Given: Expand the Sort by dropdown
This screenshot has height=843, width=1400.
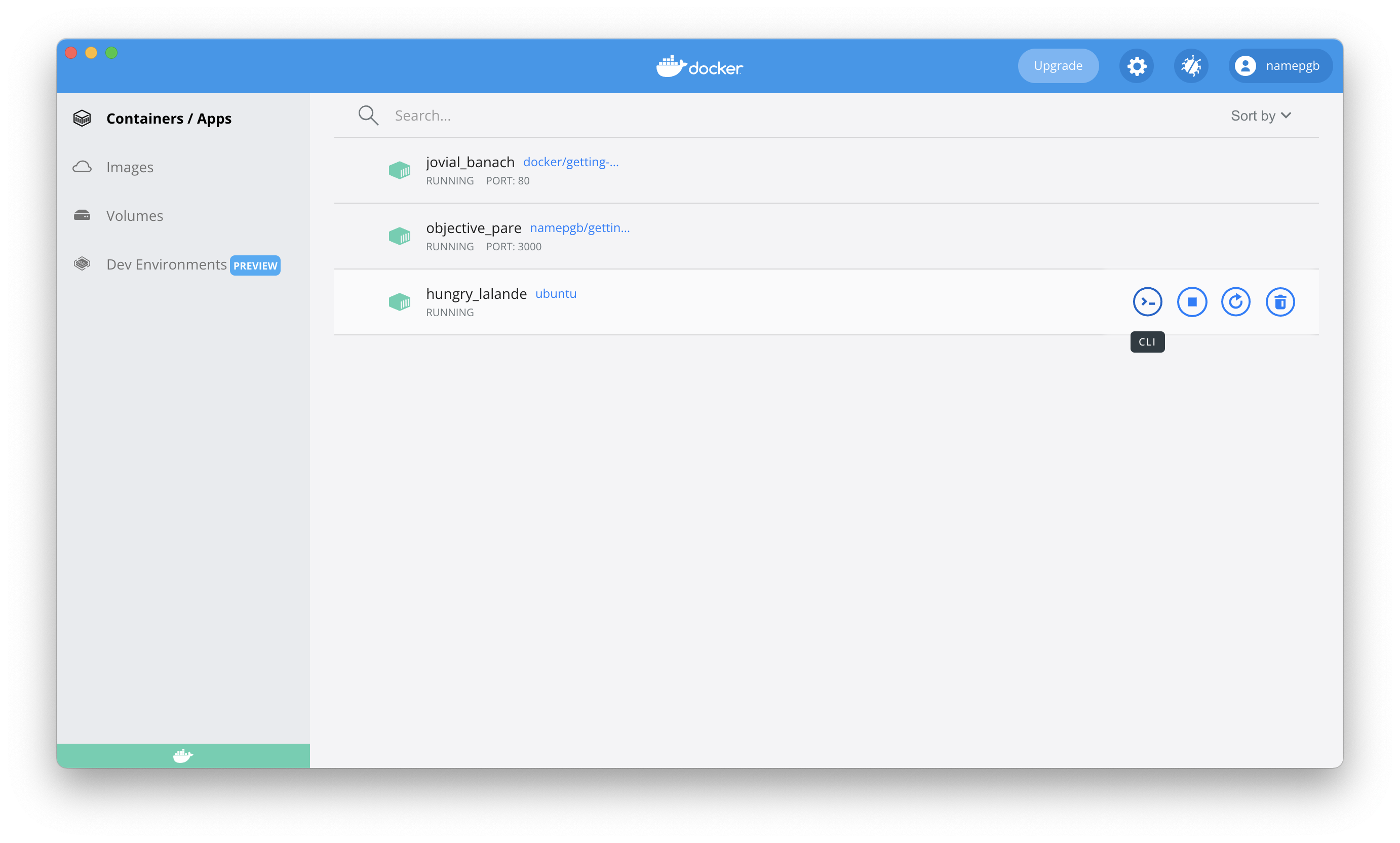Looking at the screenshot, I should point(1261,116).
